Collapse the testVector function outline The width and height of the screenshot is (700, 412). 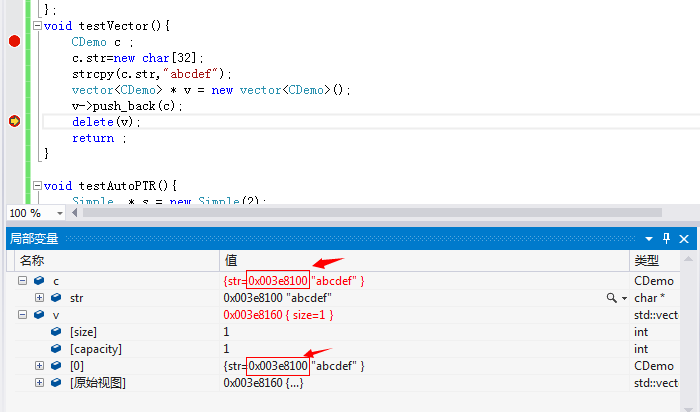point(38,25)
